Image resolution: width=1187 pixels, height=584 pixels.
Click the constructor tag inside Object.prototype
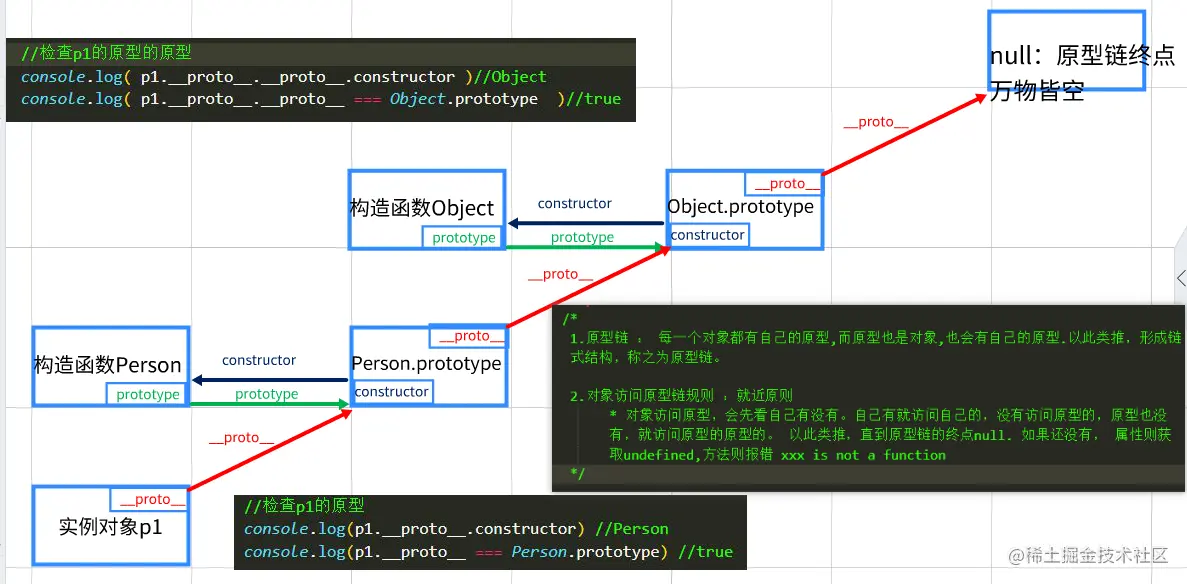tap(708, 234)
